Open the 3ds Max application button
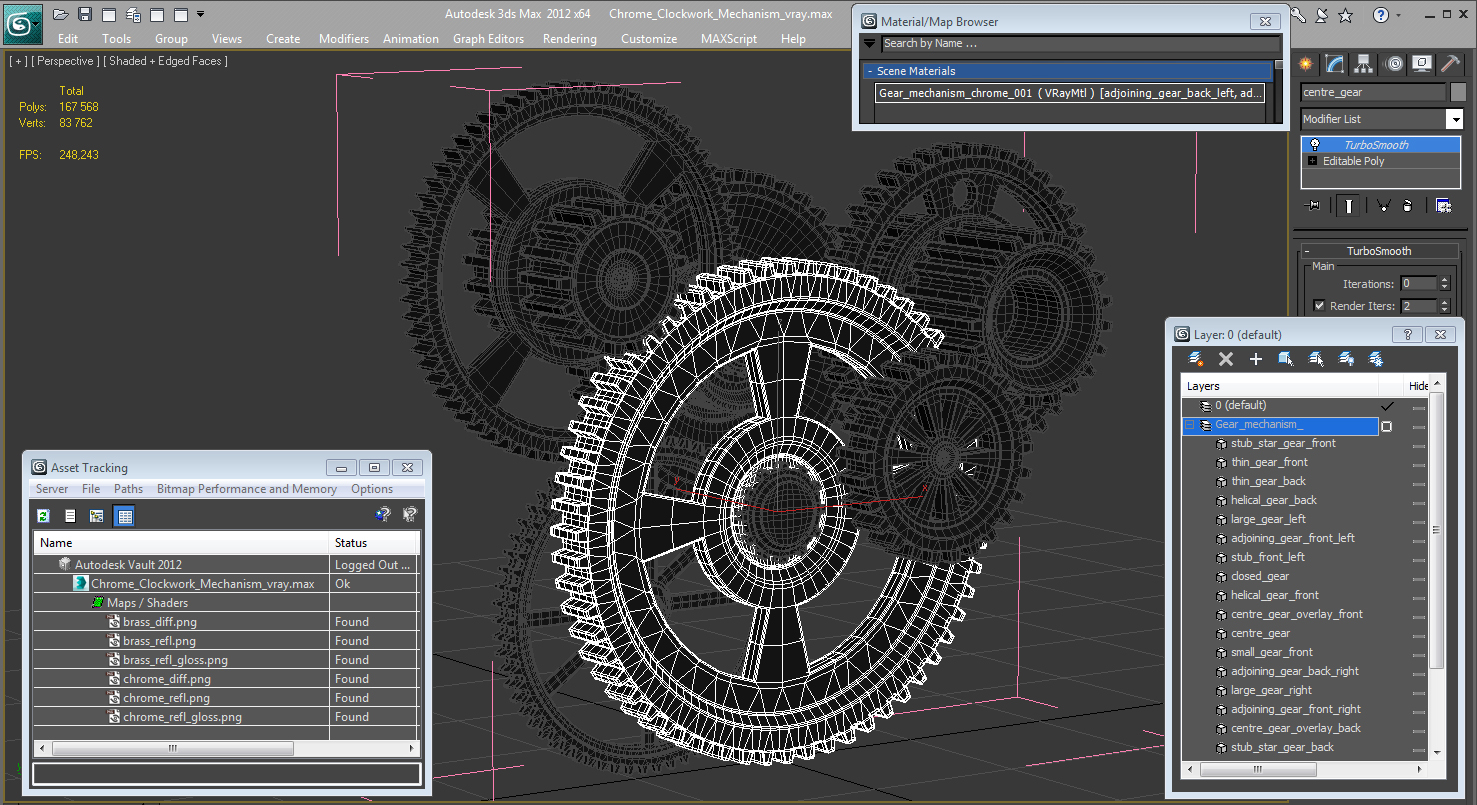 click(22, 22)
